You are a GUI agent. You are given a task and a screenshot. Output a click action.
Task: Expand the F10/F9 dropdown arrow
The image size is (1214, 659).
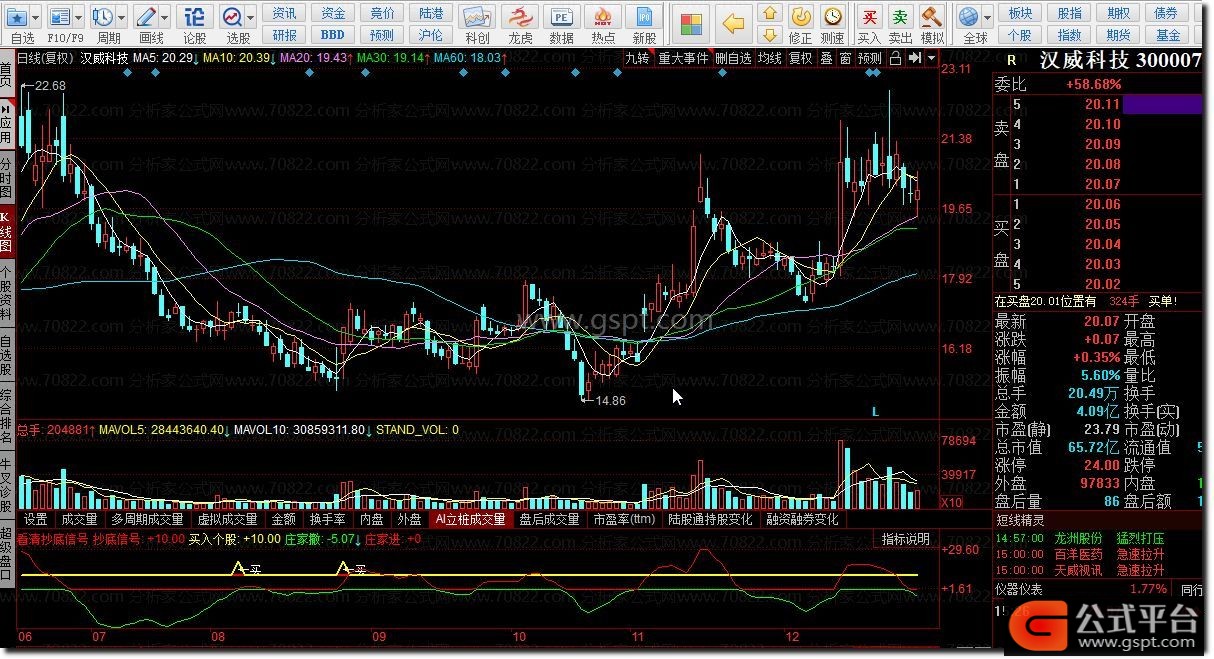(x=80, y=17)
